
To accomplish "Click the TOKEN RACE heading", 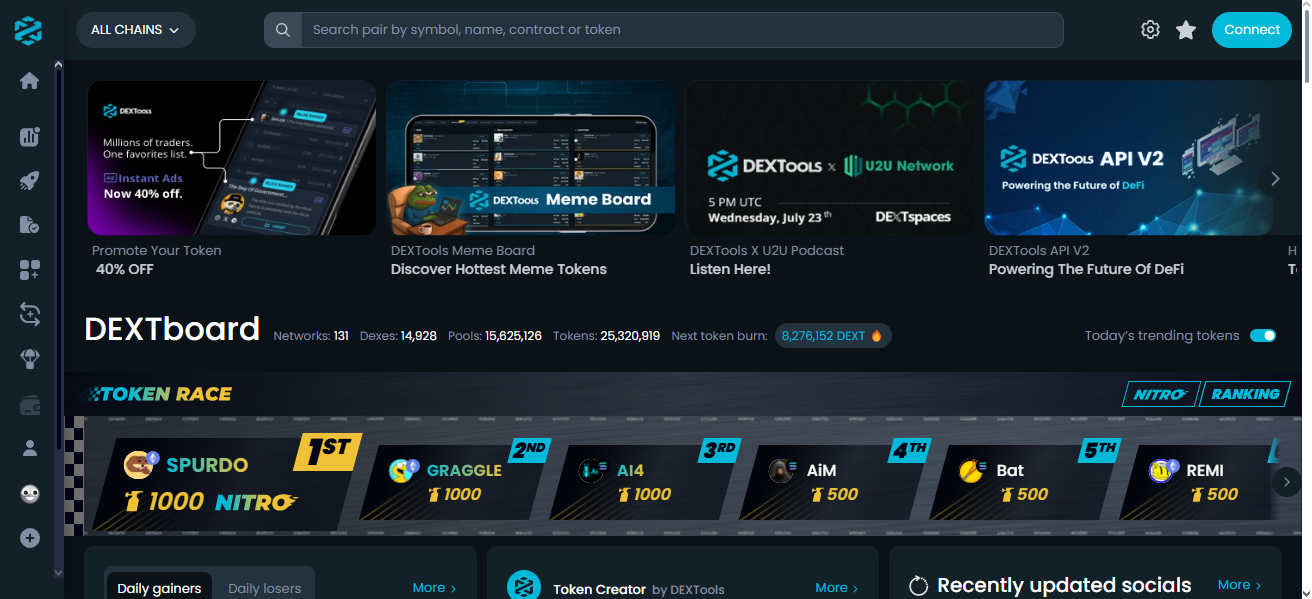I will point(160,394).
